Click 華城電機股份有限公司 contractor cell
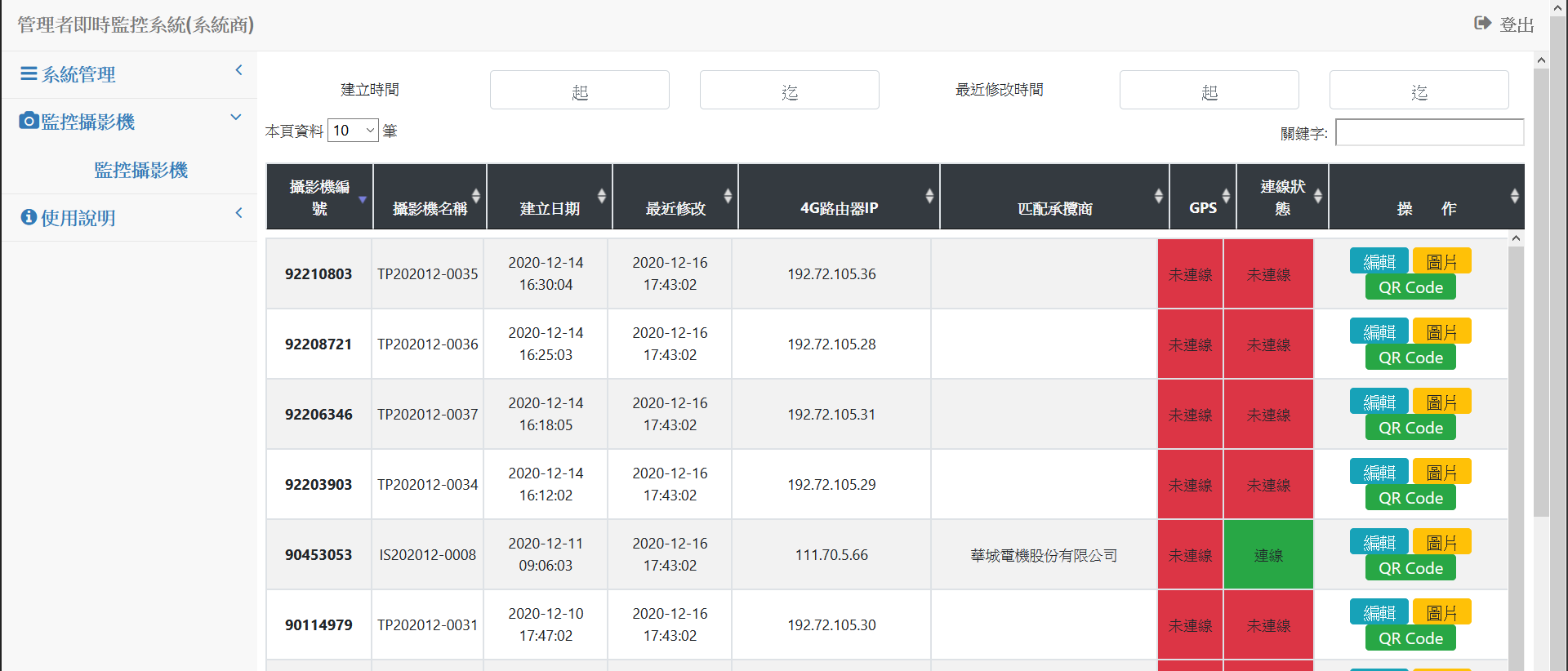The image size is (1568, 671). point(1044,555)
